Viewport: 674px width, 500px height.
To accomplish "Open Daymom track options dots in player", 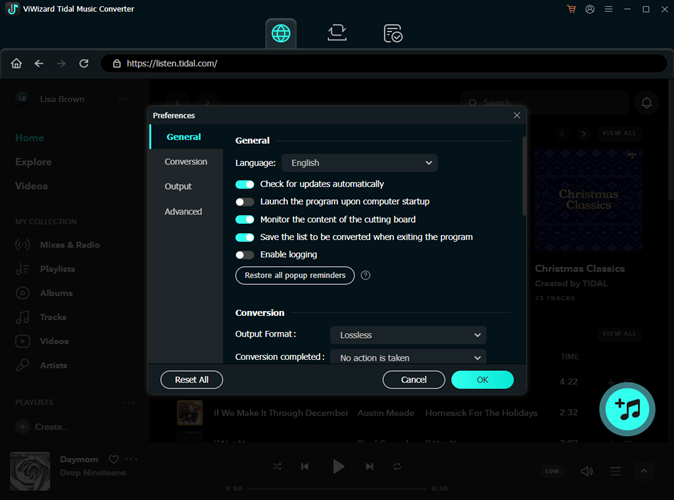I will (x=131, y=459).
